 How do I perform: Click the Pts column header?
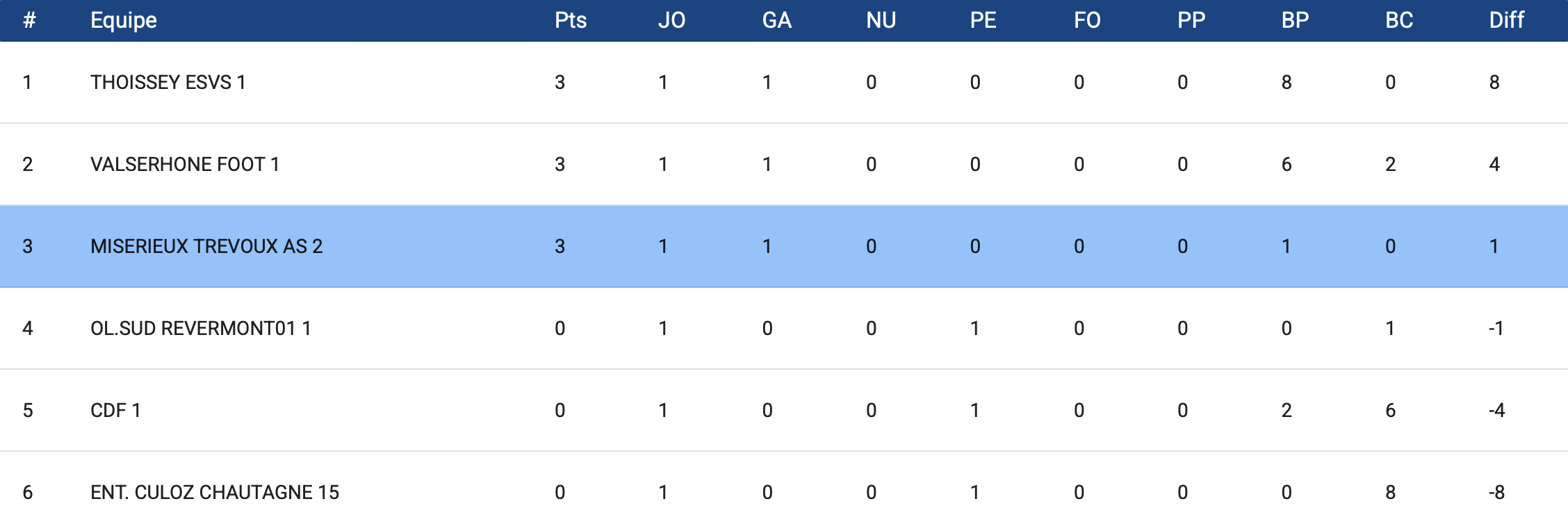pos(571,20)
